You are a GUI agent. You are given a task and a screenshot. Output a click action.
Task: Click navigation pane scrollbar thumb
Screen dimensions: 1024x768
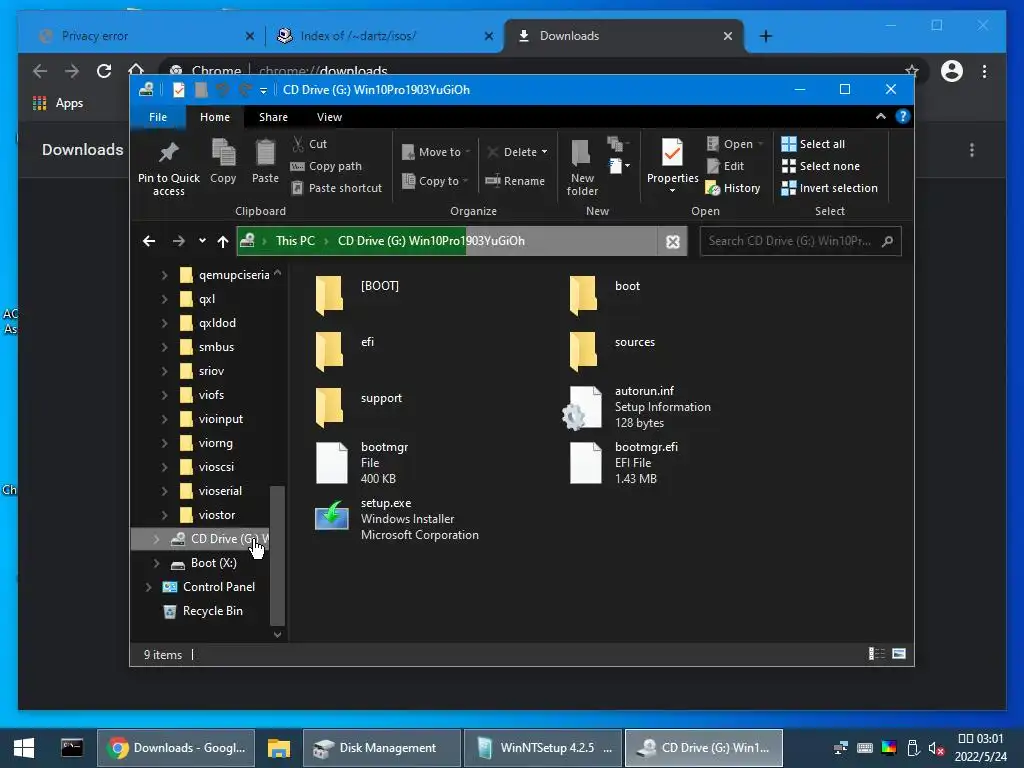pyautogui.click(x=277, y=555)
